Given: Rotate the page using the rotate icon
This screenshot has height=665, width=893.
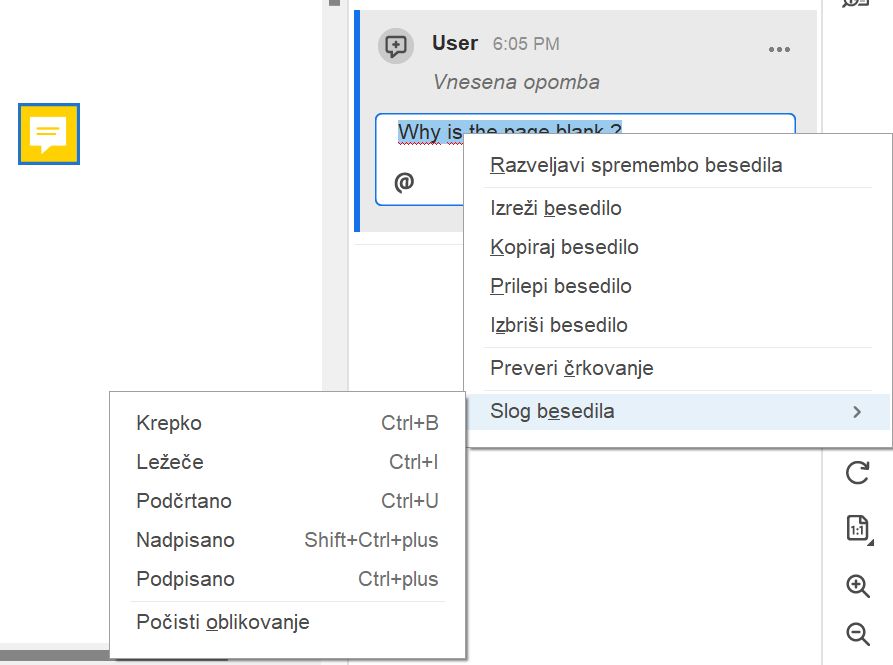Looking at the screenshot, I should tap(858, 473).
